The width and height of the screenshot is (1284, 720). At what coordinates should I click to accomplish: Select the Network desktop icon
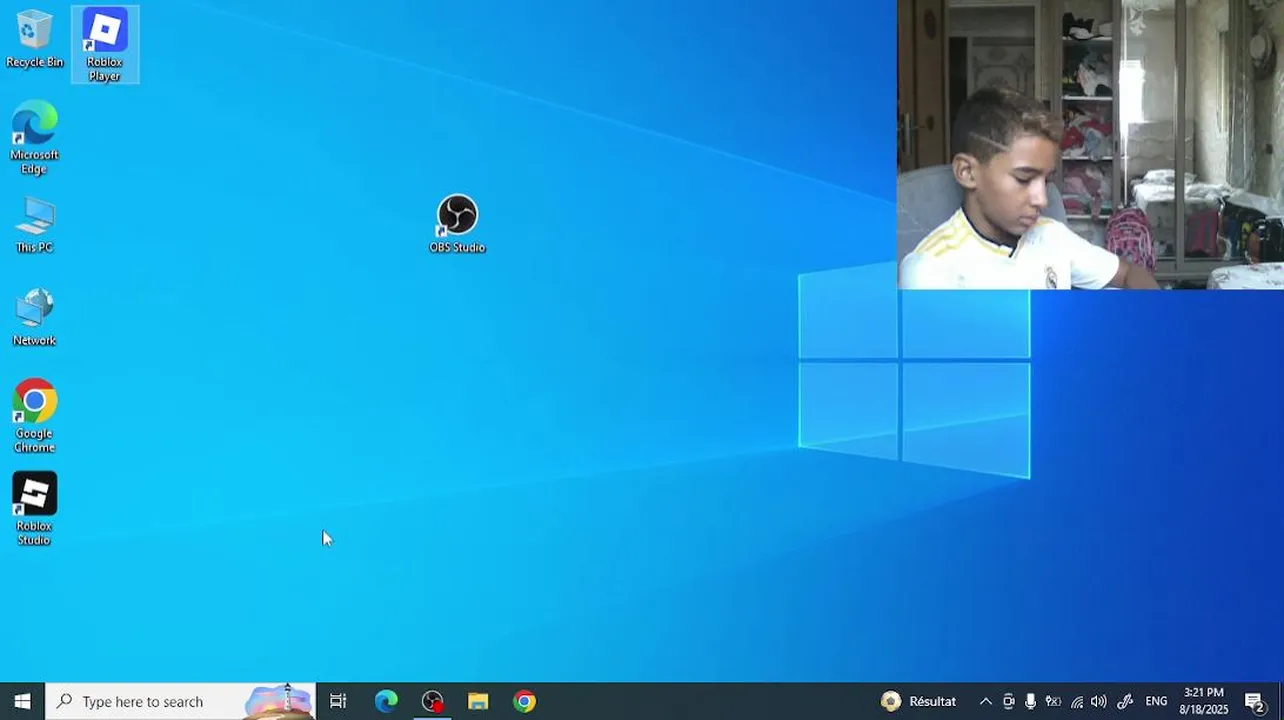(34, 318)
